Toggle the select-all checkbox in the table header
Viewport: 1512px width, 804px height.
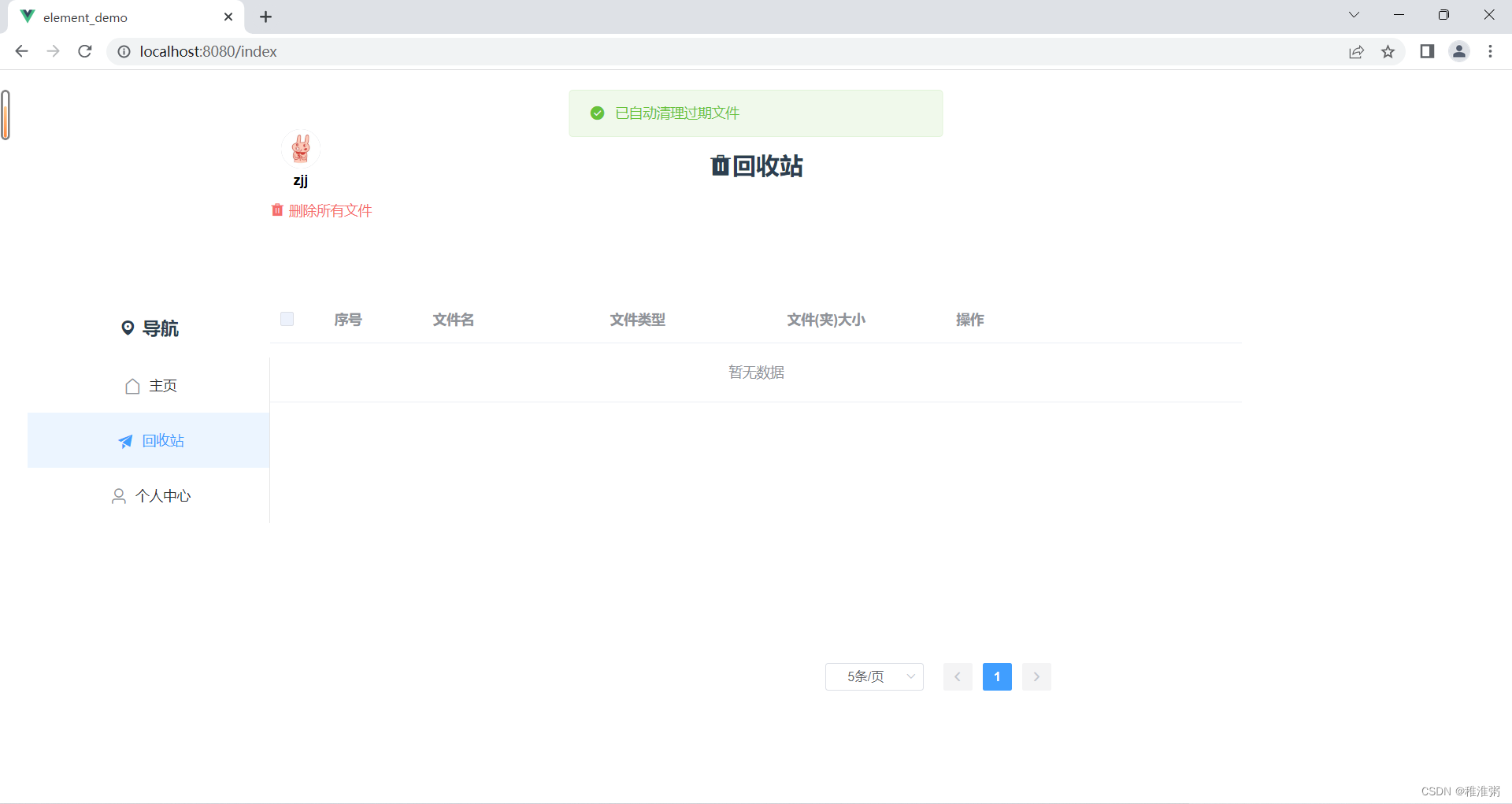click(x=287, y=319)
